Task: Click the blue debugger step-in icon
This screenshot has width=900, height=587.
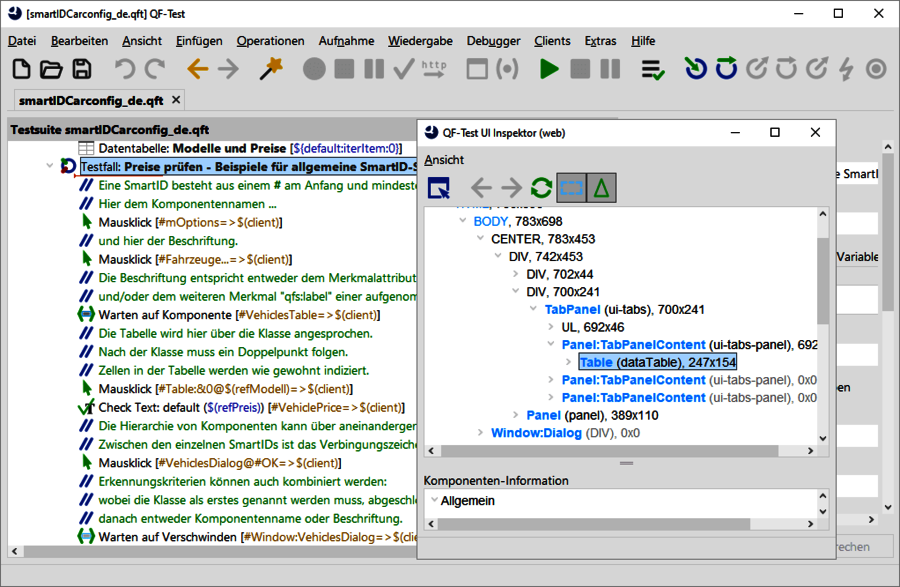Action: [695, 69]
